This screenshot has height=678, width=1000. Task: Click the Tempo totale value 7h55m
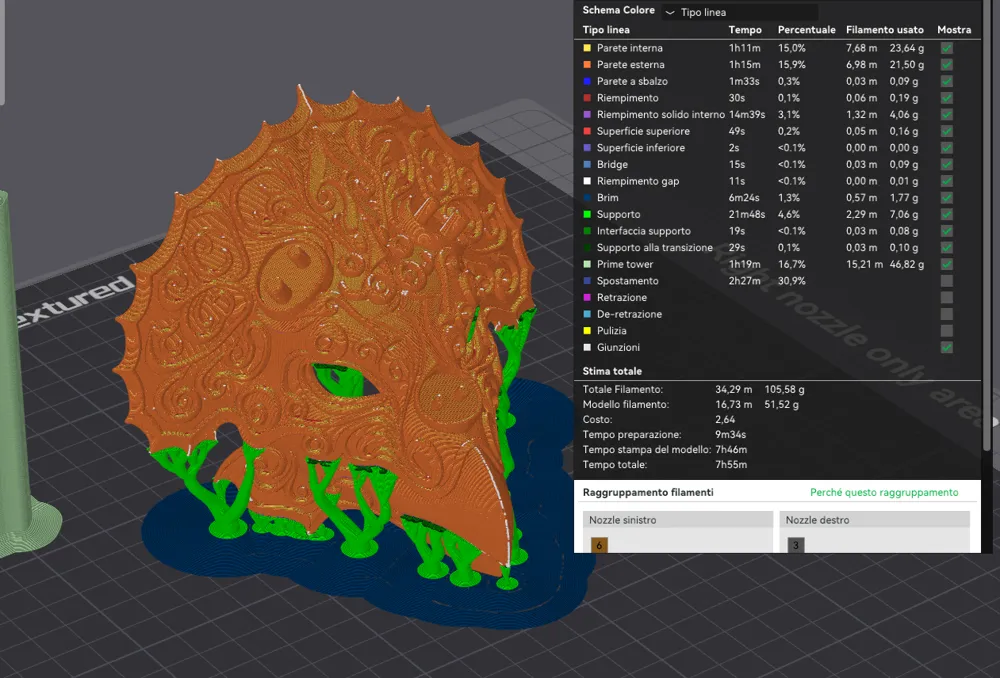731,464
